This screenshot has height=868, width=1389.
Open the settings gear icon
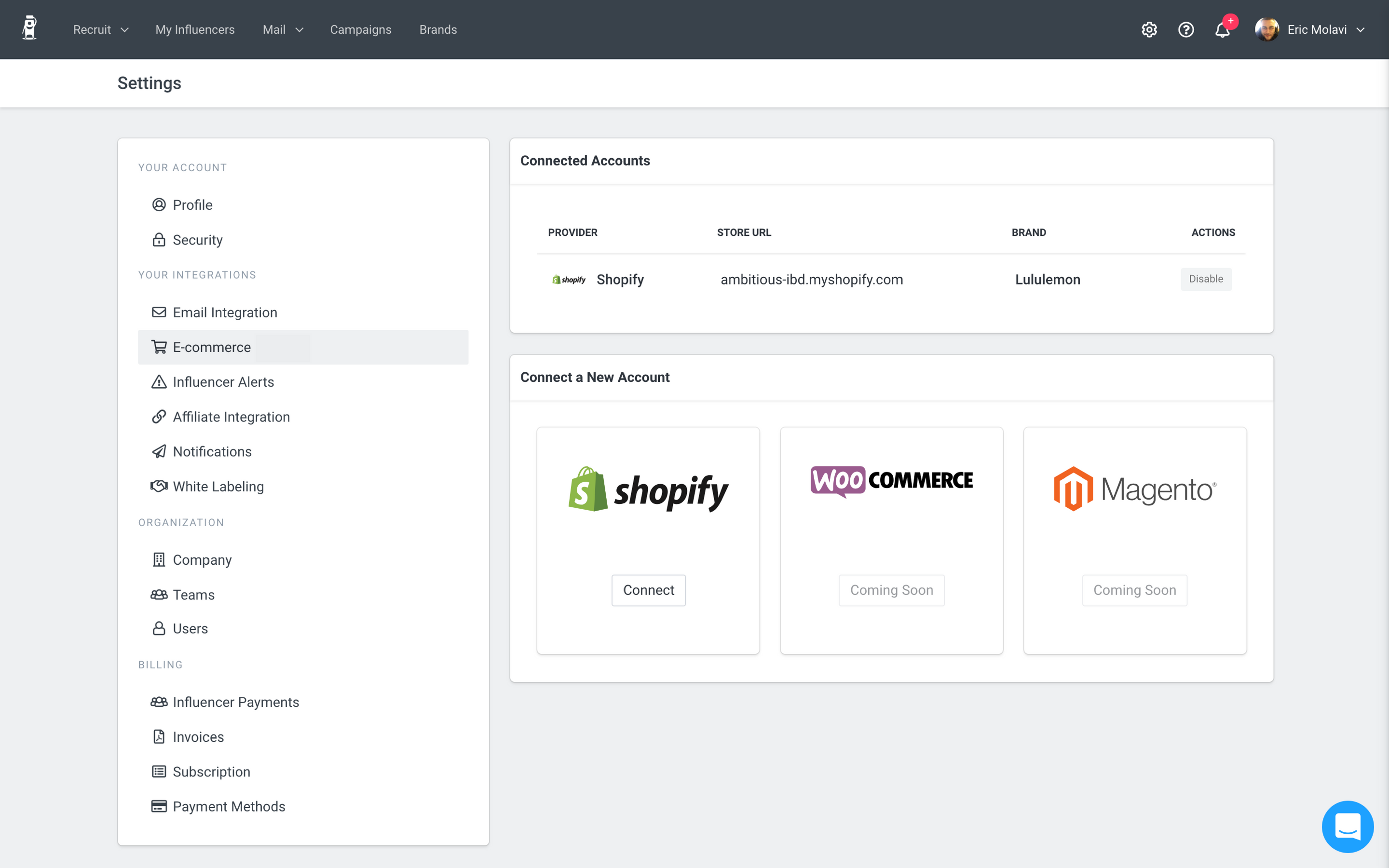[x=1149, y=30]
